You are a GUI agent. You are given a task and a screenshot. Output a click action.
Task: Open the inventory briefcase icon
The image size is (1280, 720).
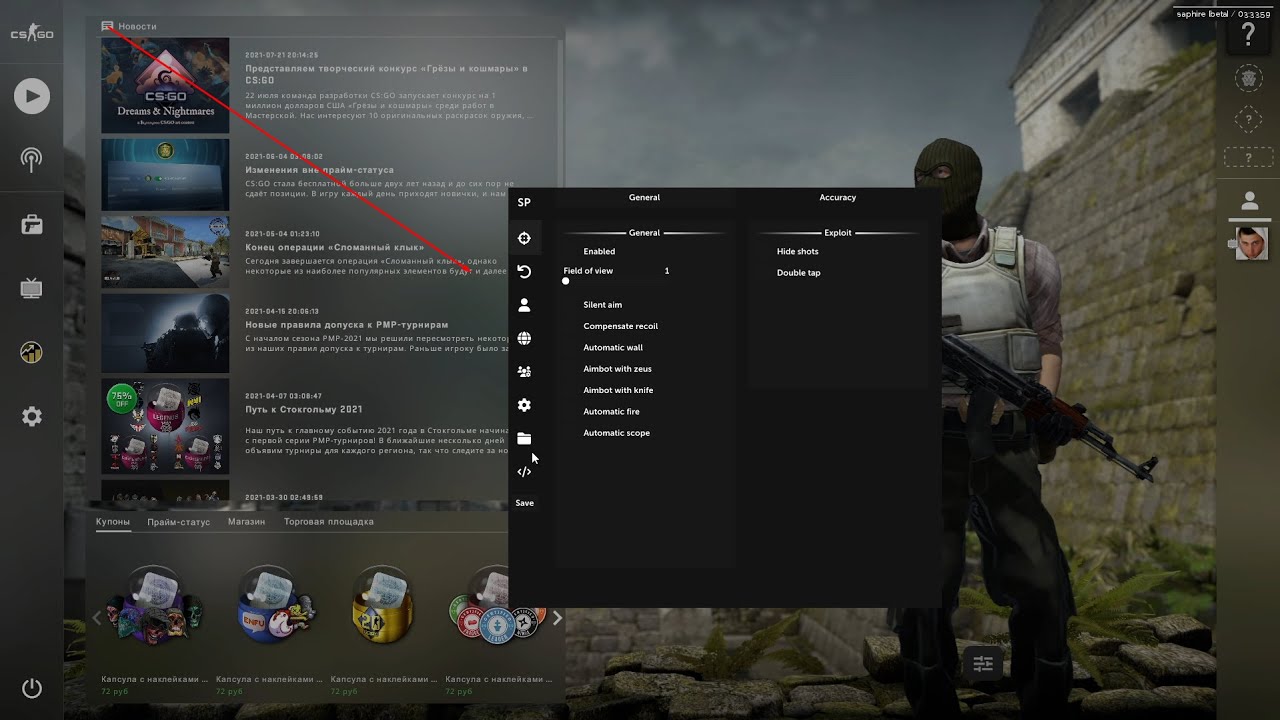31,224
